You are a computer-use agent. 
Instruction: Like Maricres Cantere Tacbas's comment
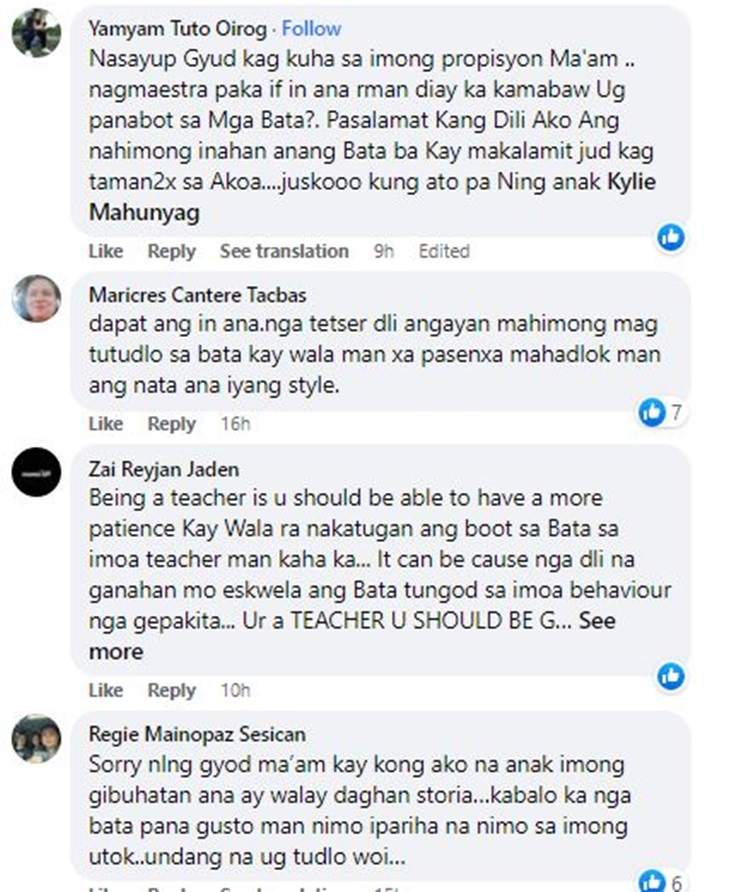pyautogui.click(x=106, y=424)
